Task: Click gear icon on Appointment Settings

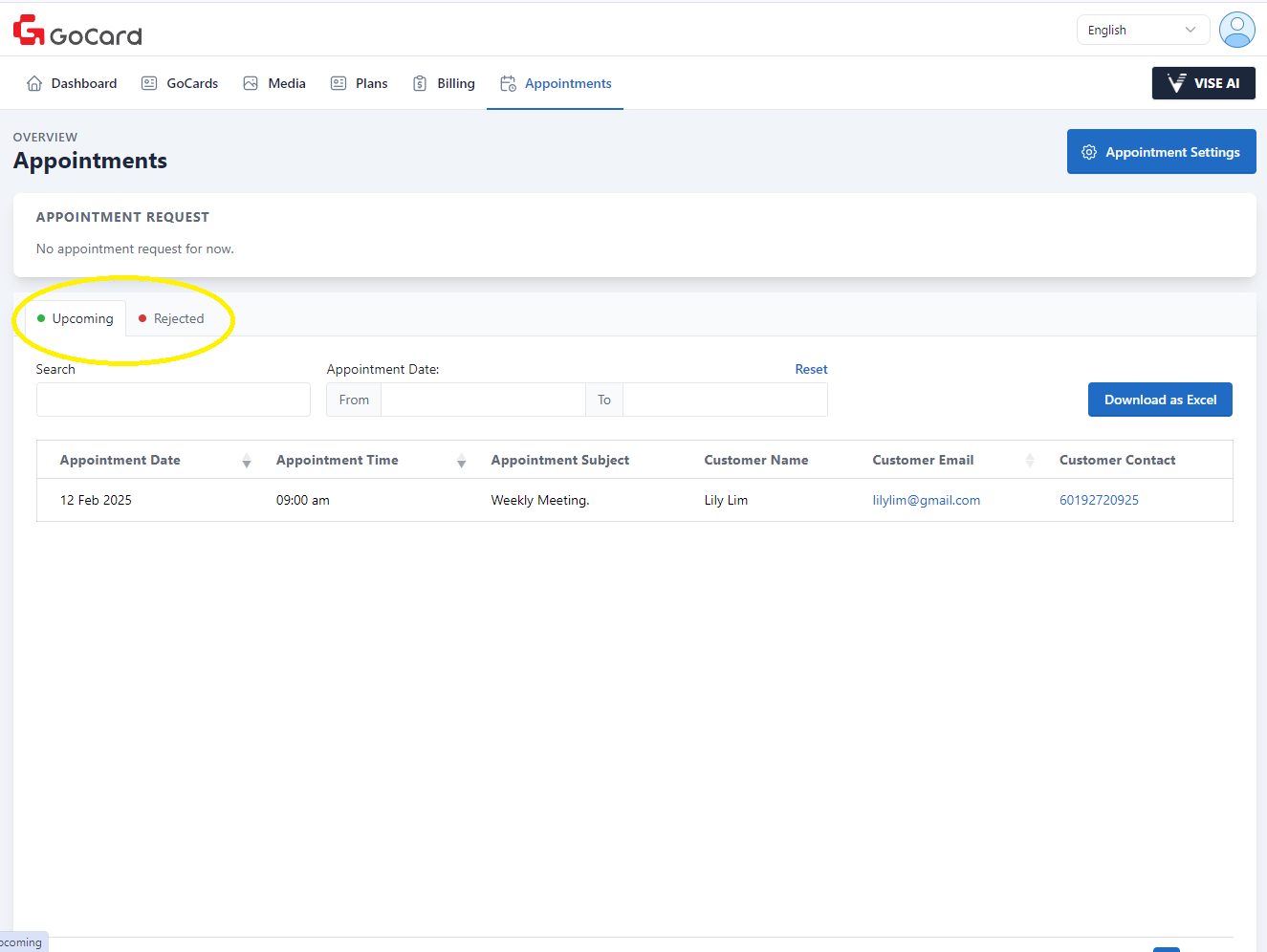Action: point(1088,152)
